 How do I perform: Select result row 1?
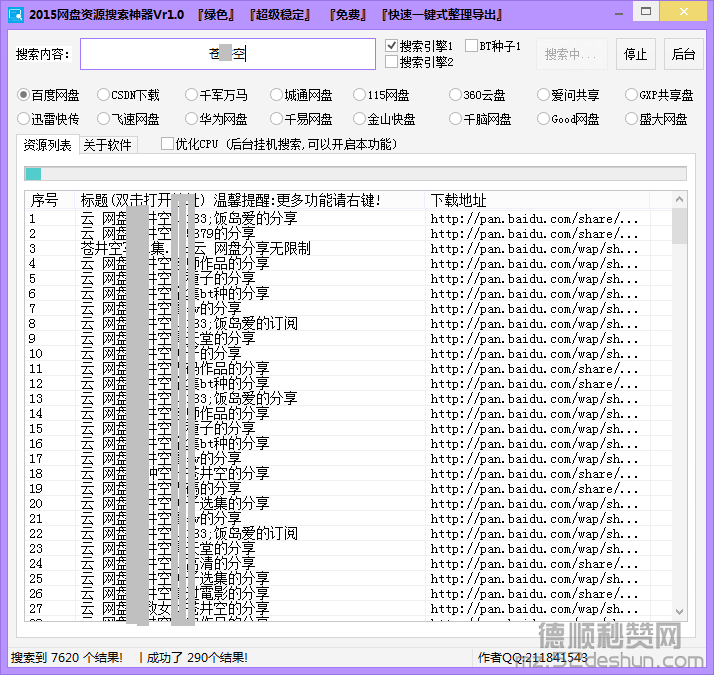348,219
